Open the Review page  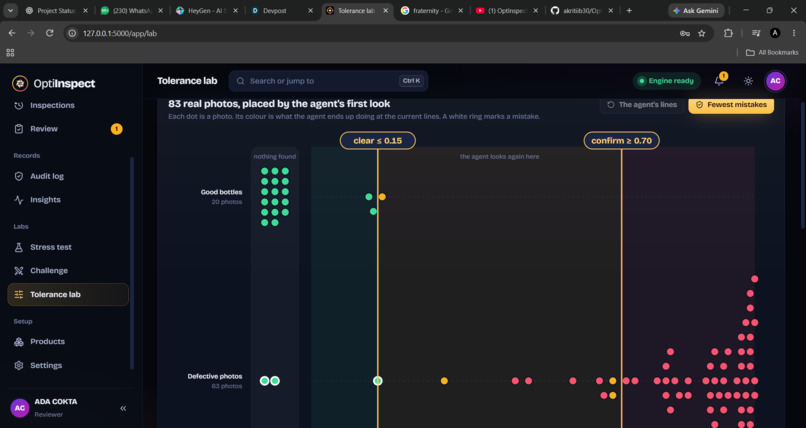tap(68, 129)
